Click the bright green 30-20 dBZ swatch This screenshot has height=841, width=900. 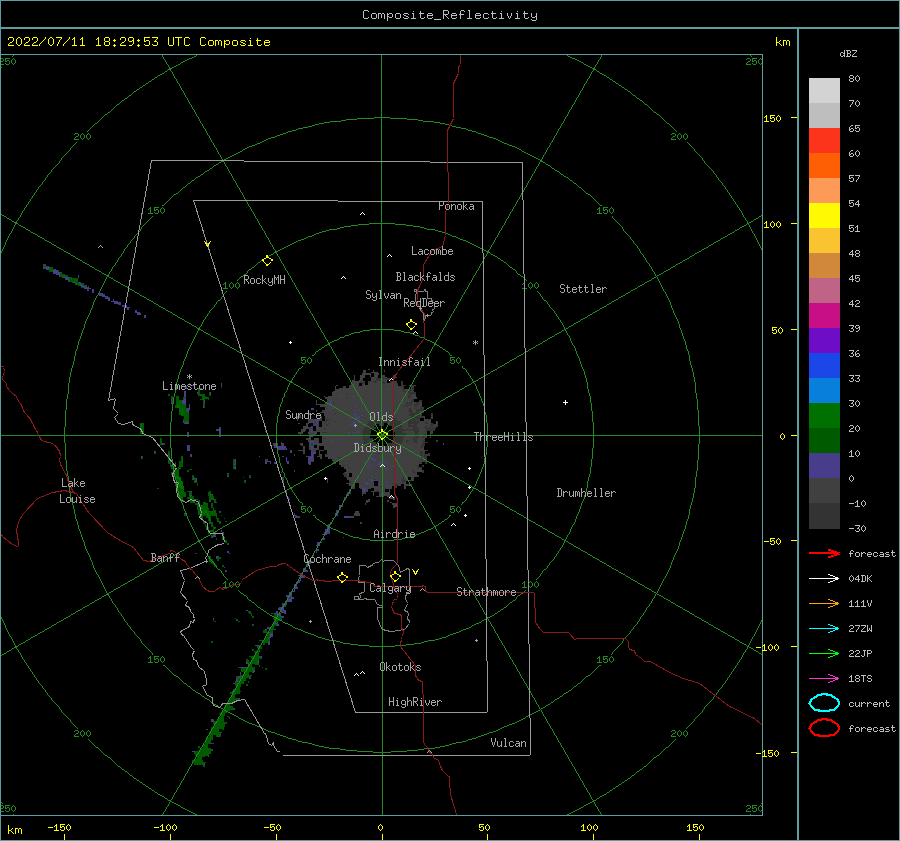point(824,416)
